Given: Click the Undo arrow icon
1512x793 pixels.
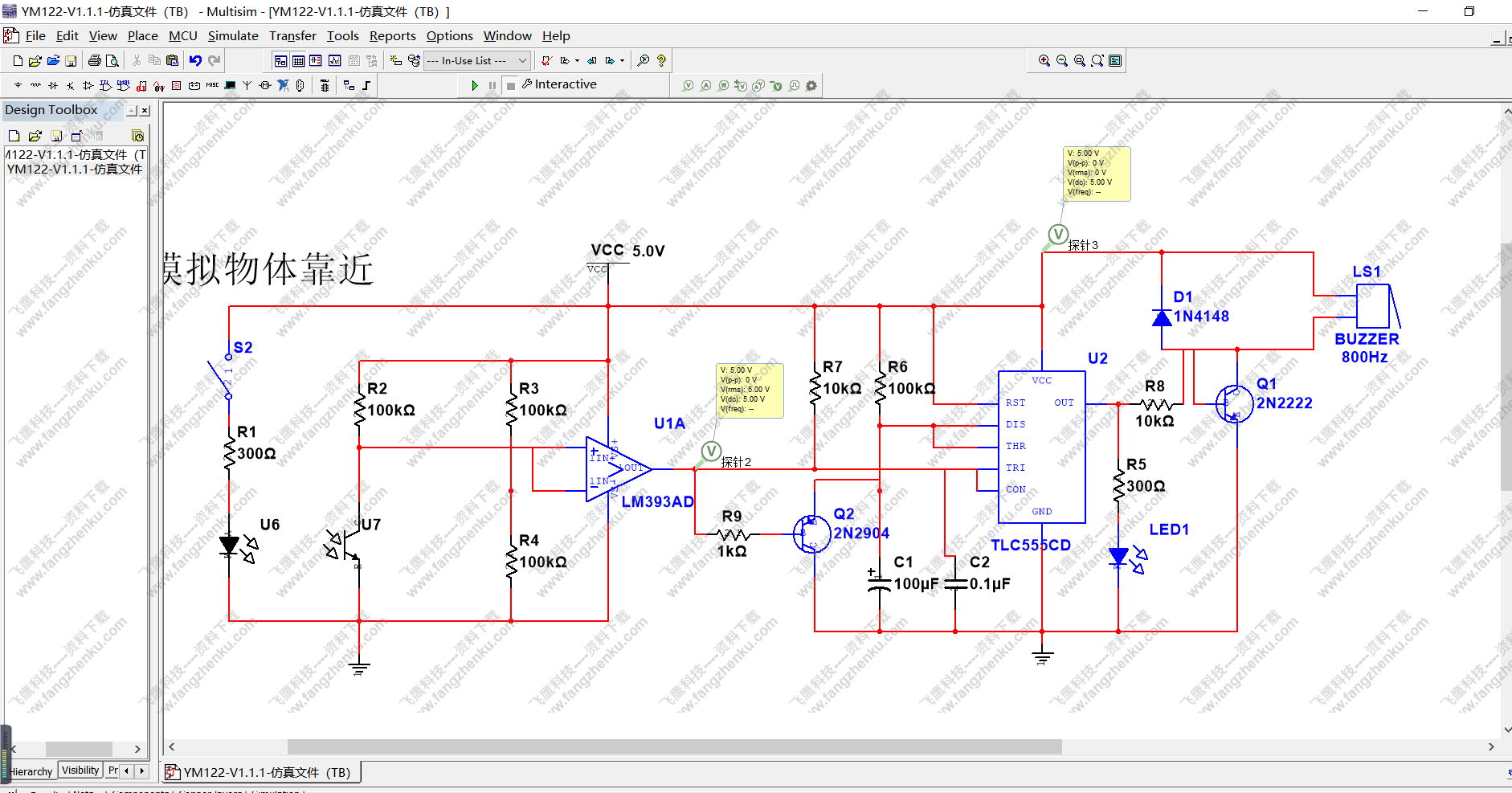Looking at the screenshot, I should (x=195, y=61).
